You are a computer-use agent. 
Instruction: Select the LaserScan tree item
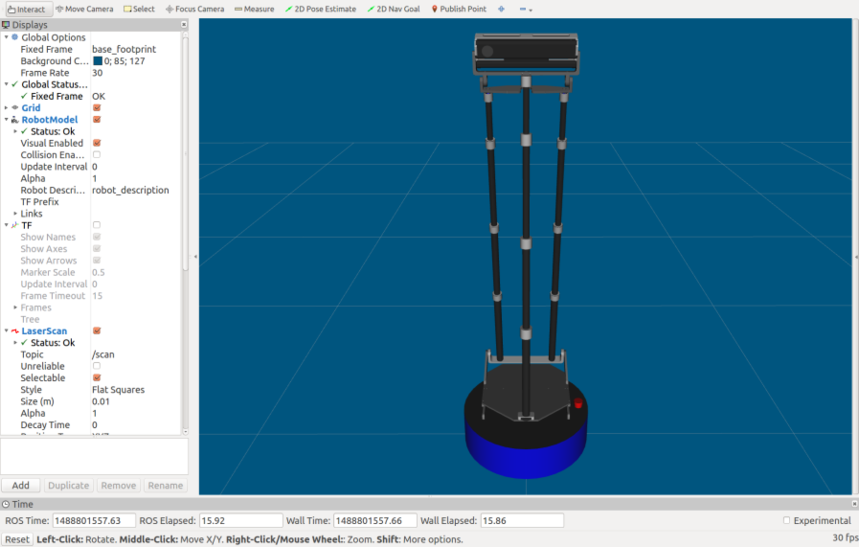click(44, 331)
